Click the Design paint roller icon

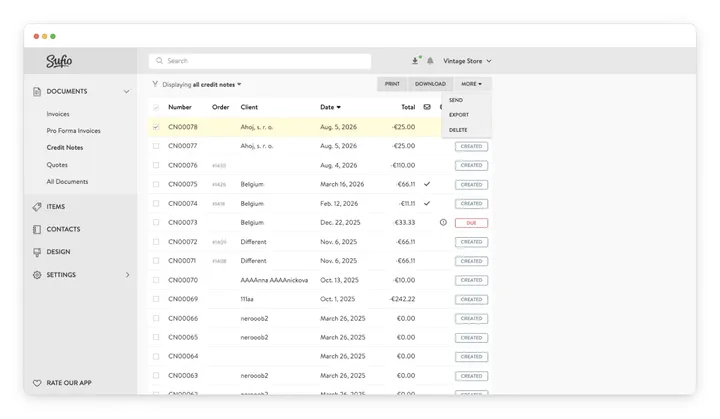(x=37, y=252)
